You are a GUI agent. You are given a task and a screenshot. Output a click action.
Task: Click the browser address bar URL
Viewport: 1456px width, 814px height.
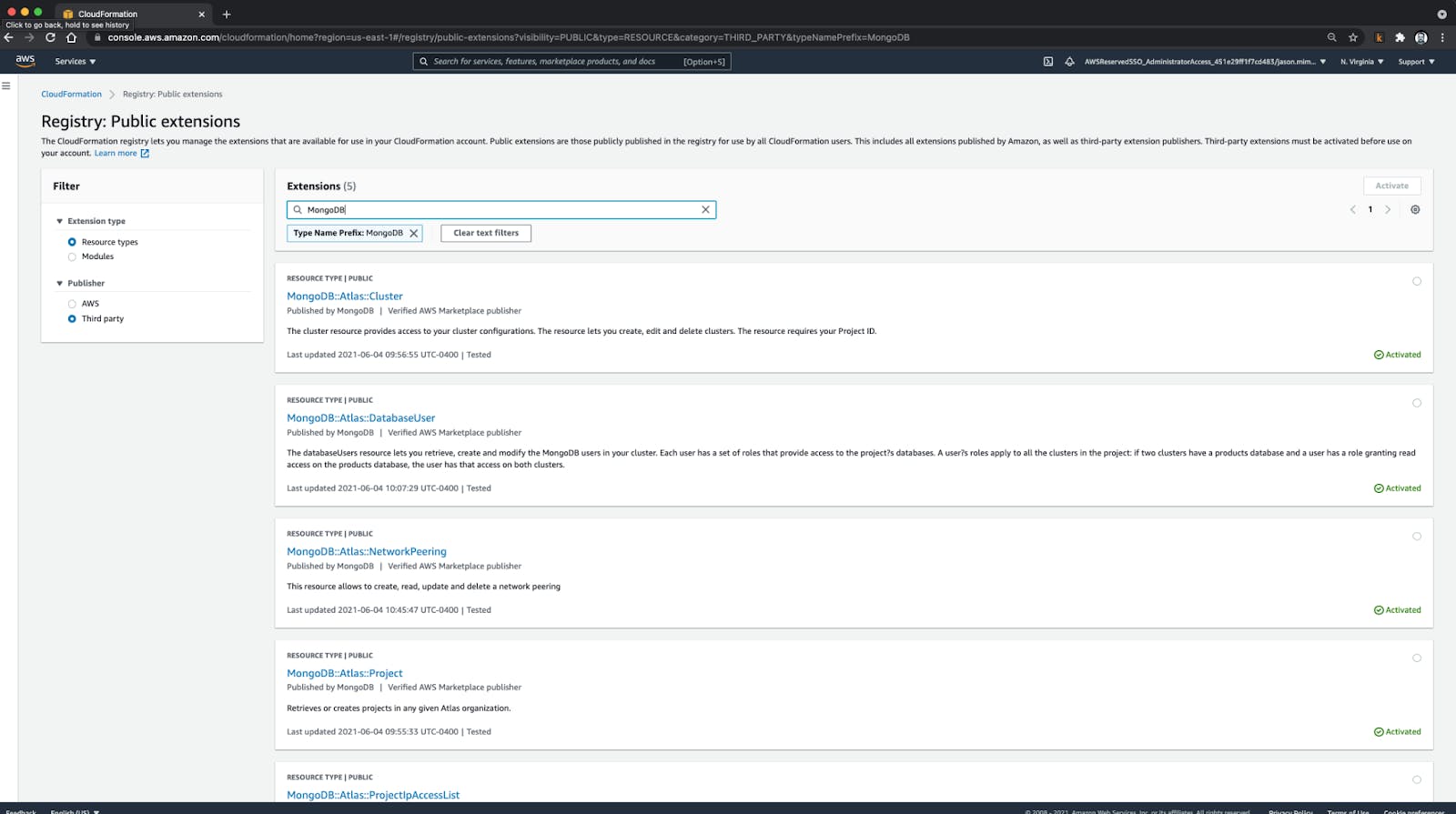click(x=508, y=37)
